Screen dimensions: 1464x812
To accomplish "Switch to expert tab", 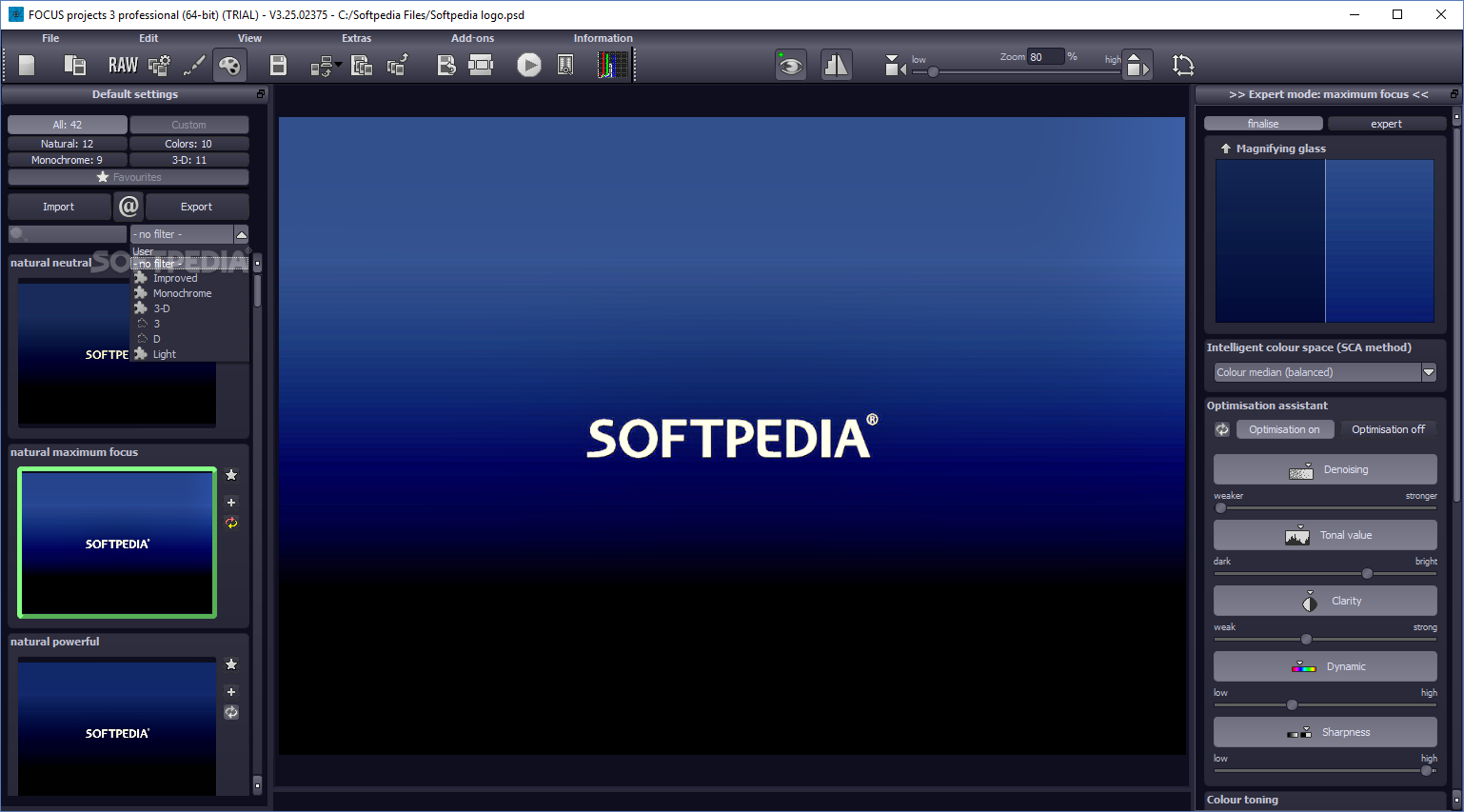I will tap(1386, 124).
